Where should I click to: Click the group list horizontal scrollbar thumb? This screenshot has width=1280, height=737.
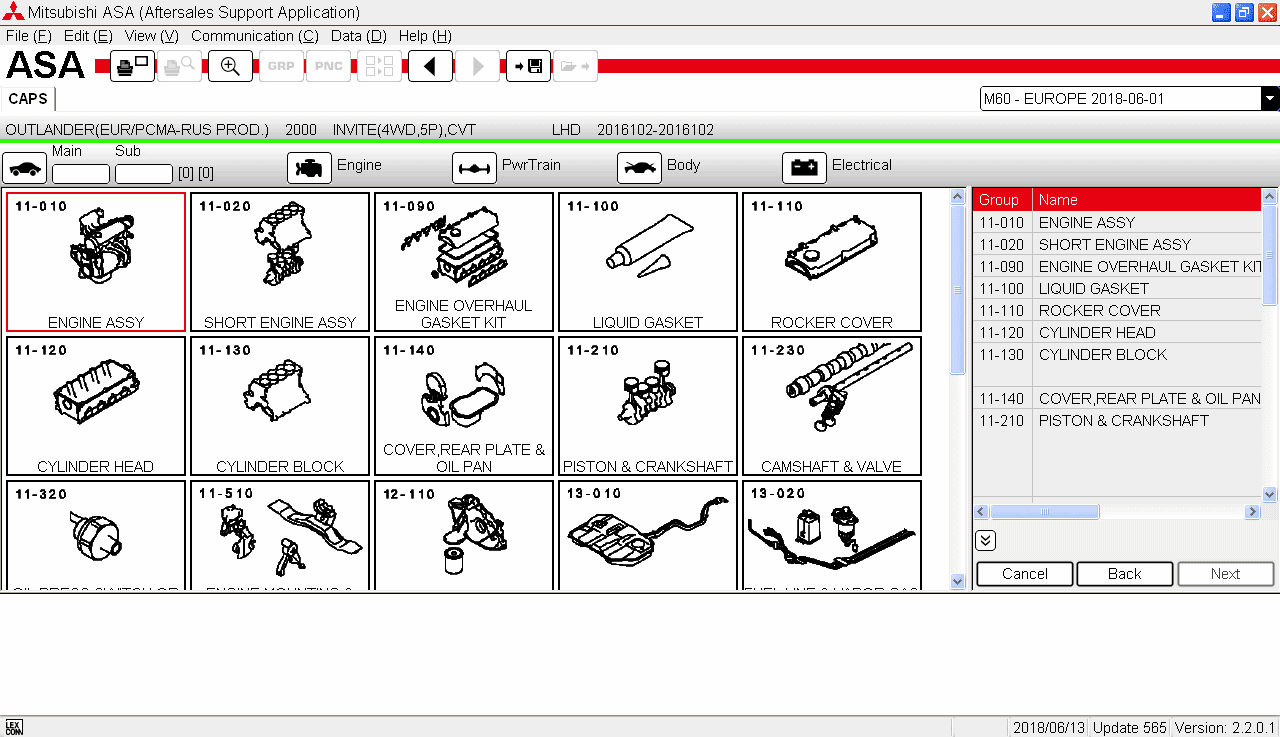click(1044, 512)
